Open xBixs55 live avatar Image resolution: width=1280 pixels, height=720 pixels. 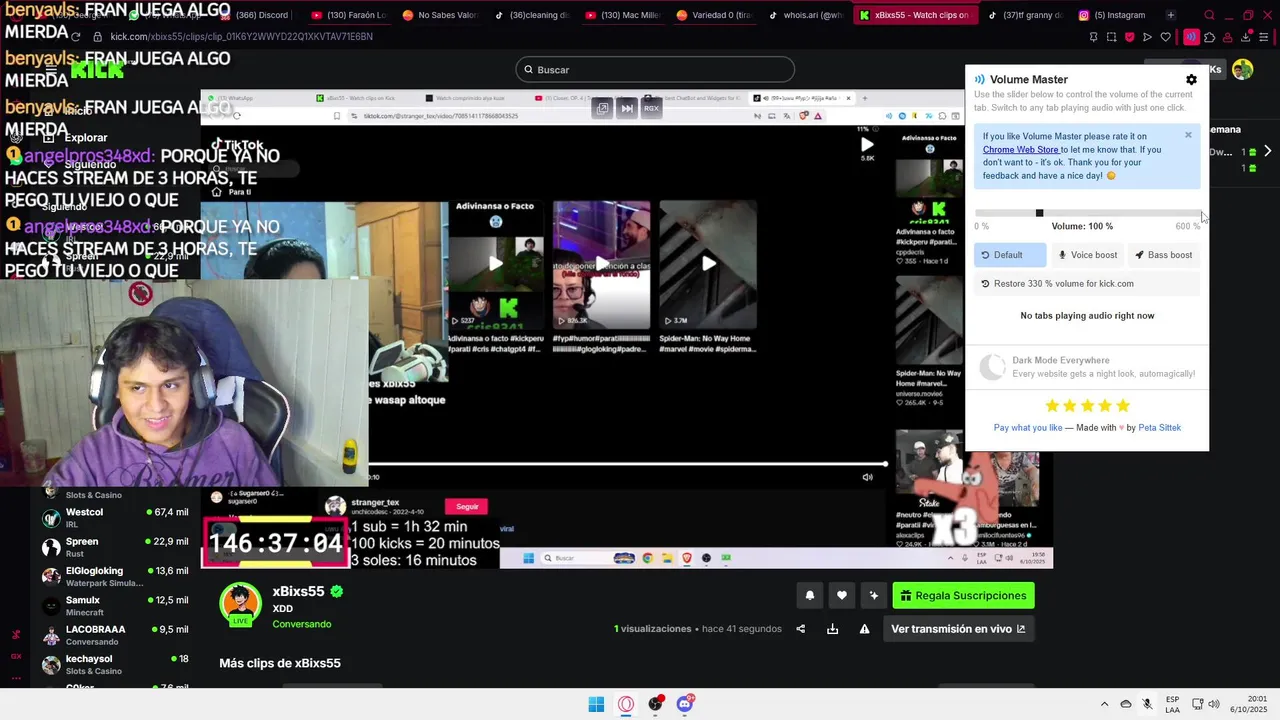pos(240,604)
